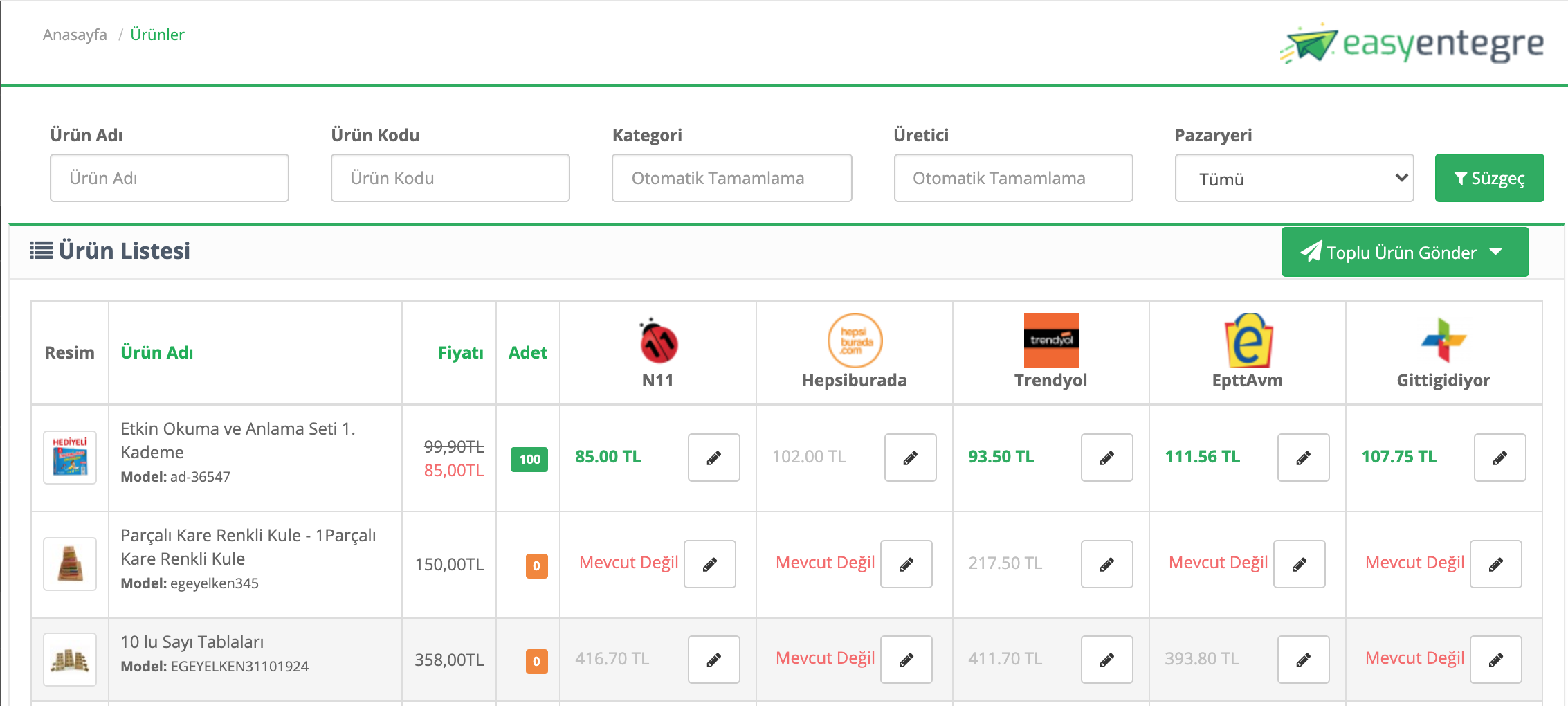Open Ürünler breadcrumb link
This screenshot has height=706, width=1568.
(157, 35)
